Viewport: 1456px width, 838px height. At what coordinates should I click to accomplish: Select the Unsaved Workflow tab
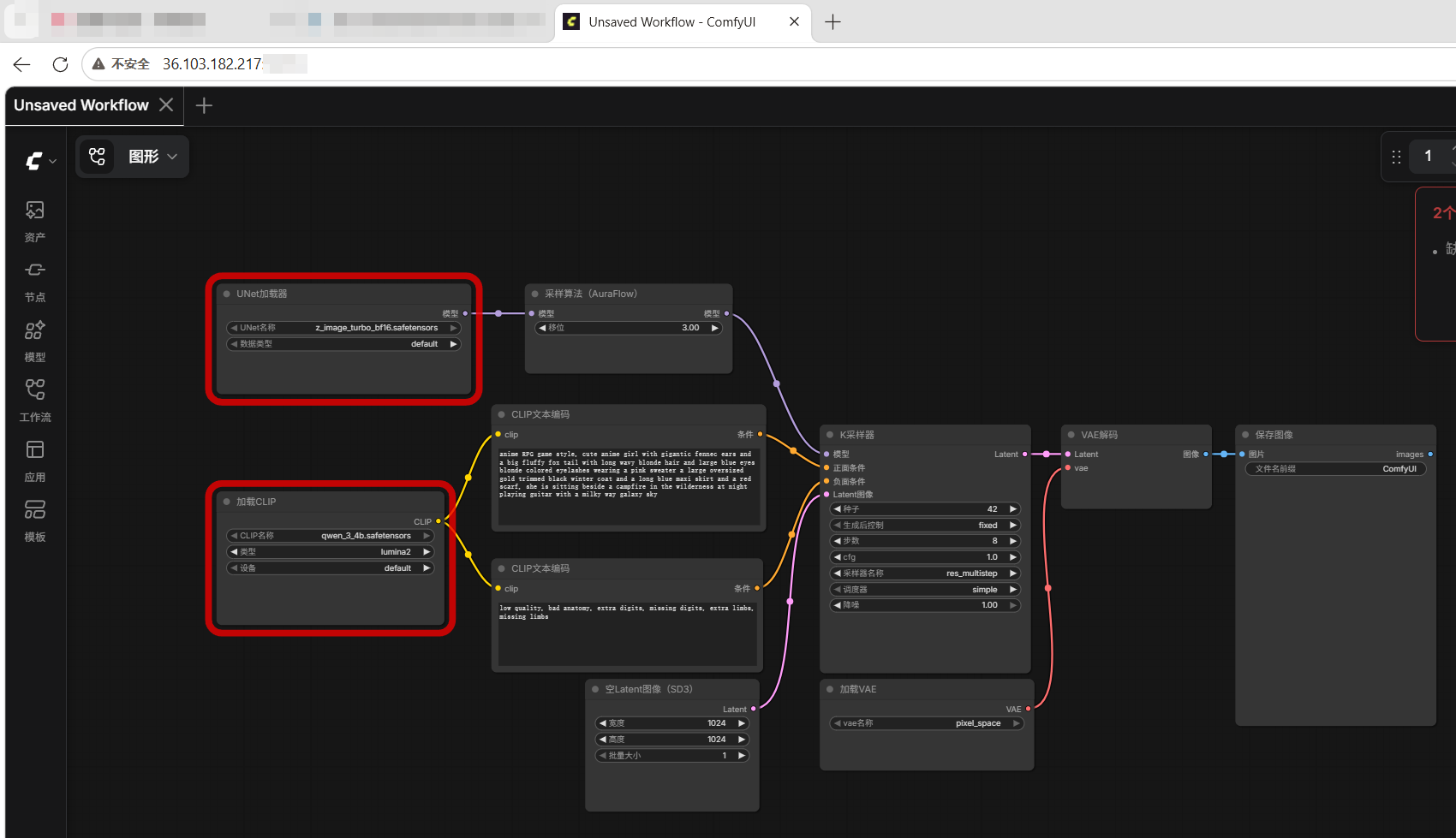point(81,105)
